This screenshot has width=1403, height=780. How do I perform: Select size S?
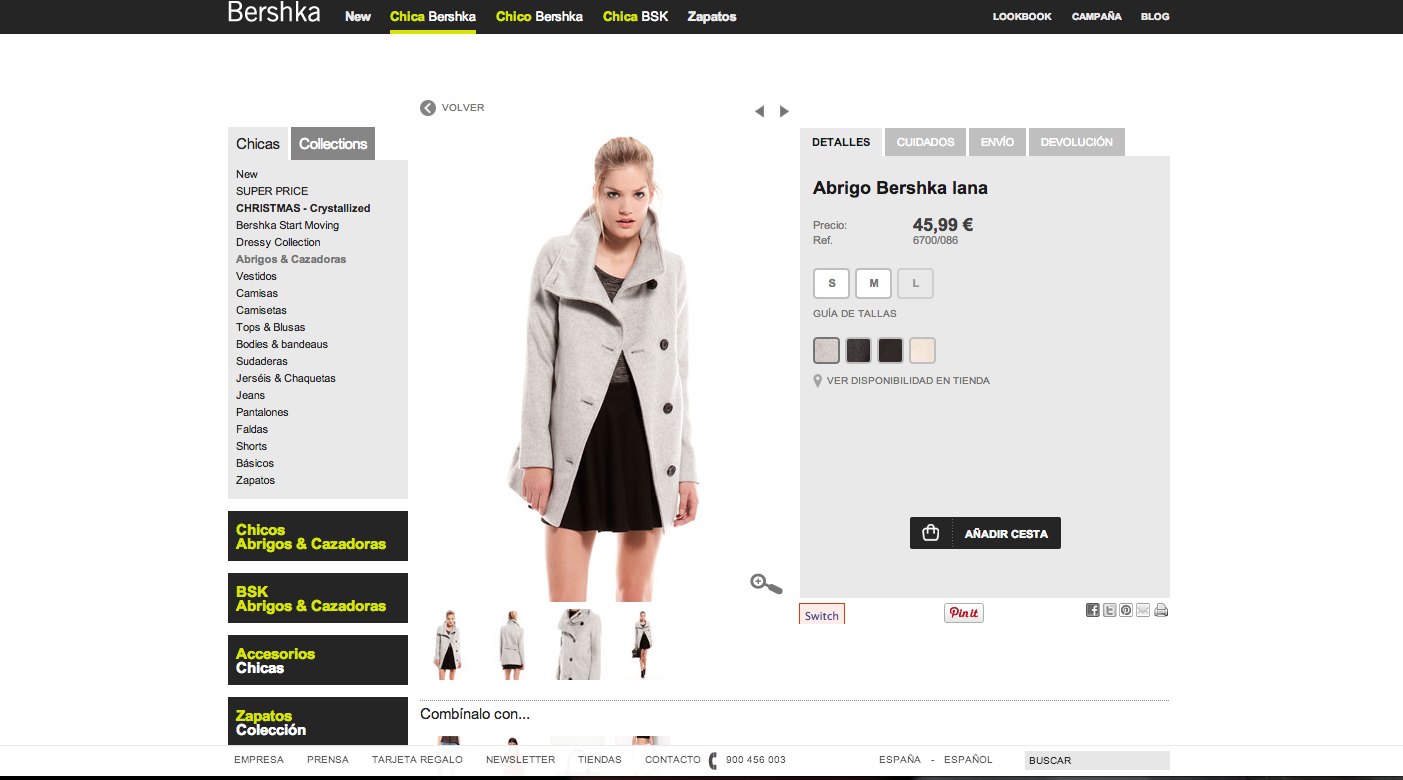[x=832, y=284]
